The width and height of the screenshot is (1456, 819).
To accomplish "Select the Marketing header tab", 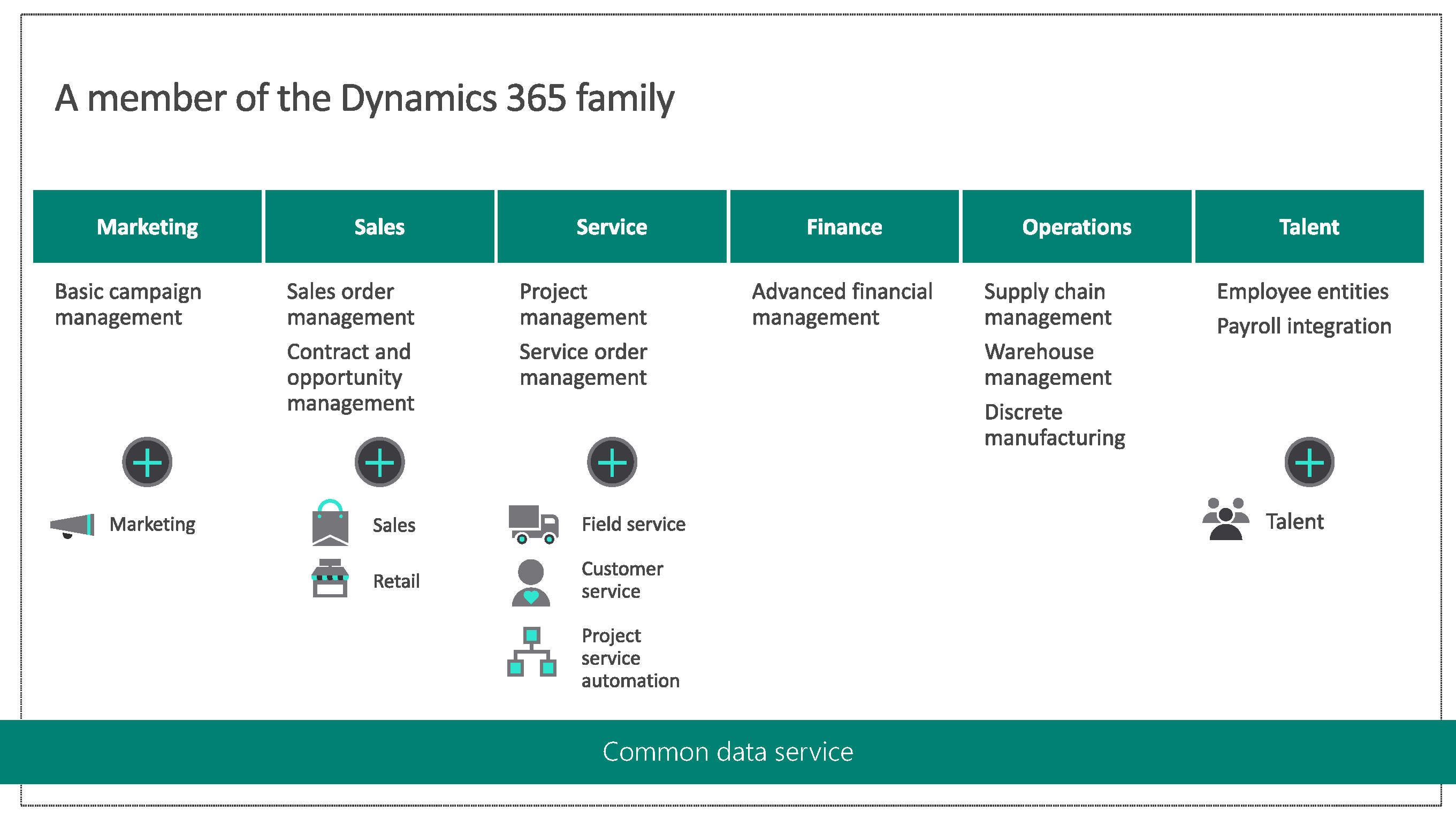I will point(147,227).
